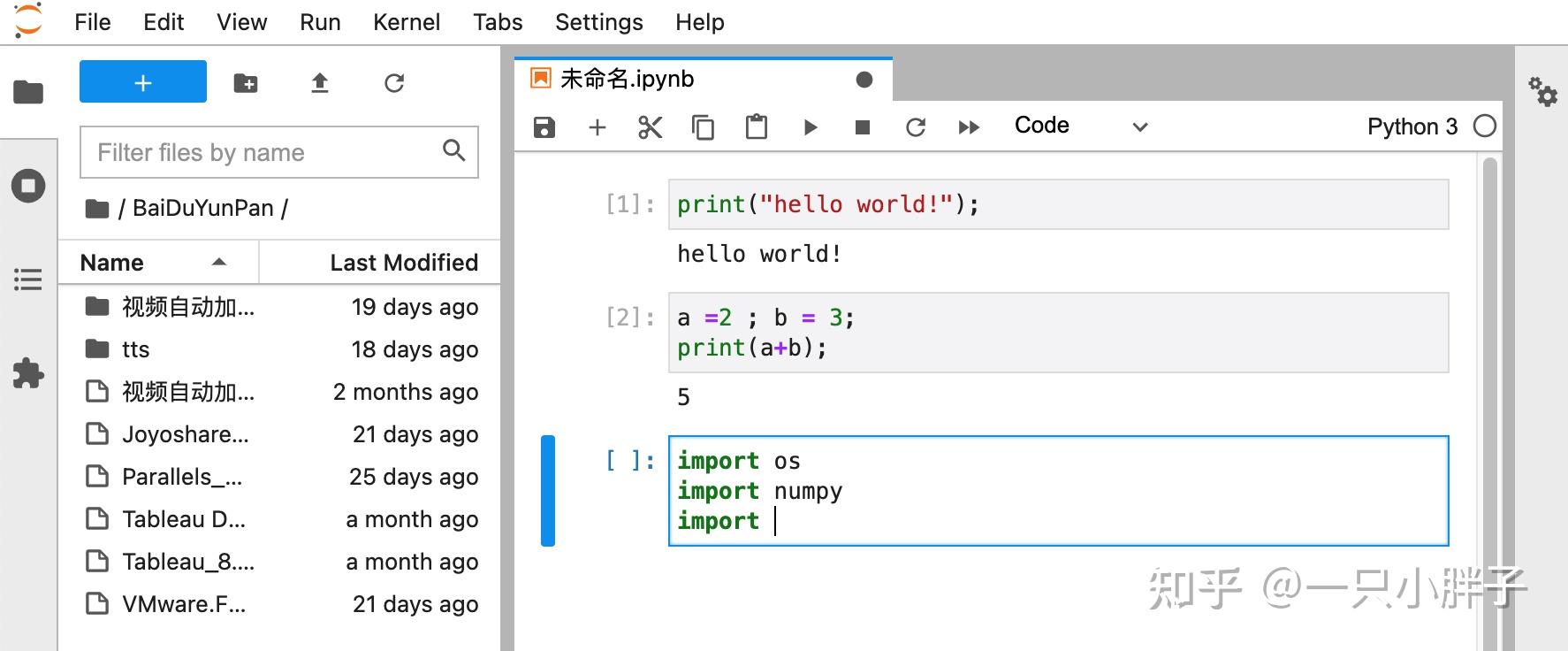Toggle the File Browser sidebar
The width and height of the screenshot is (1568, 651).
pos(28,91)
